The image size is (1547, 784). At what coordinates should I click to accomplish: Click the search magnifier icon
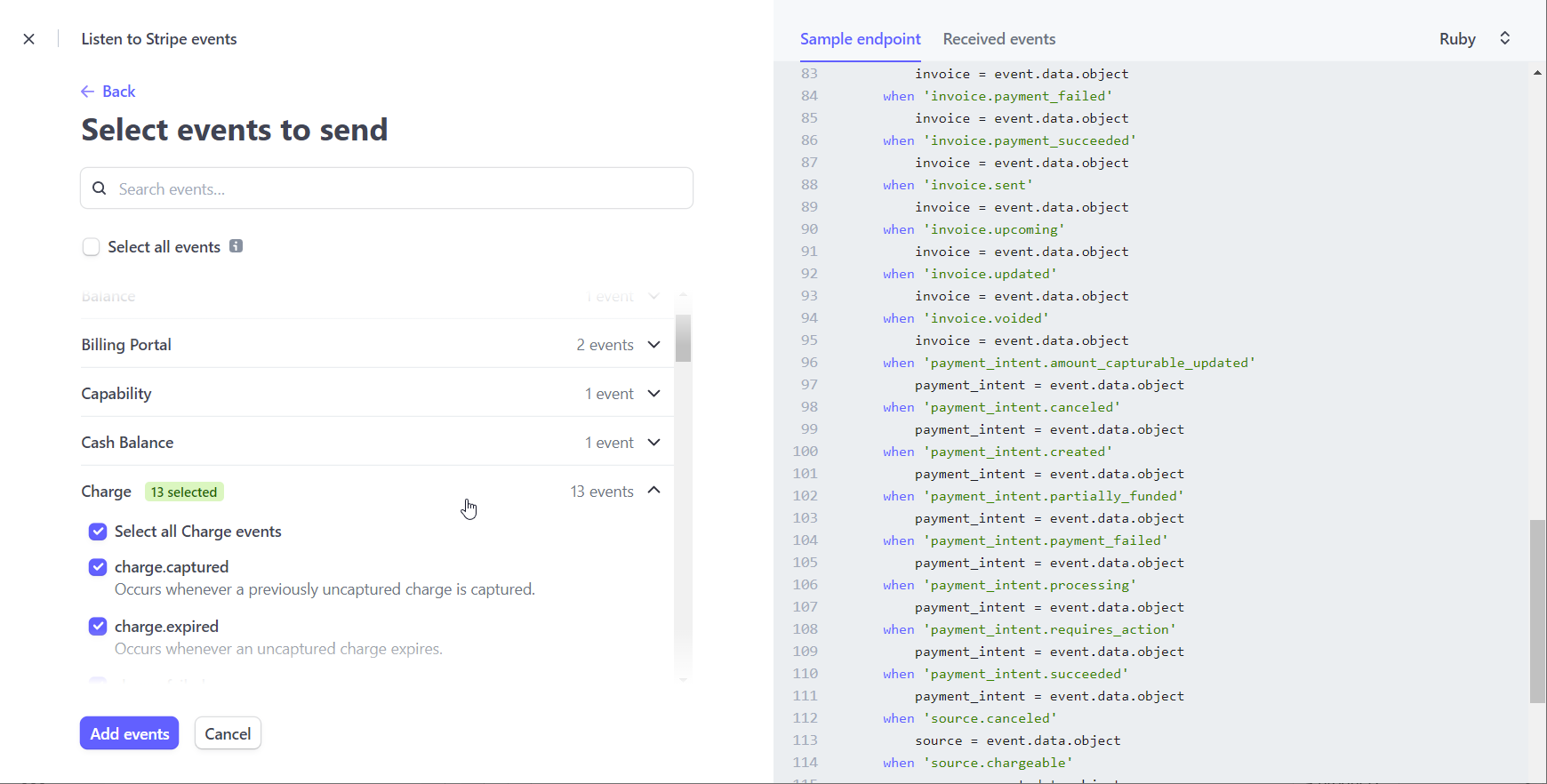100,188
